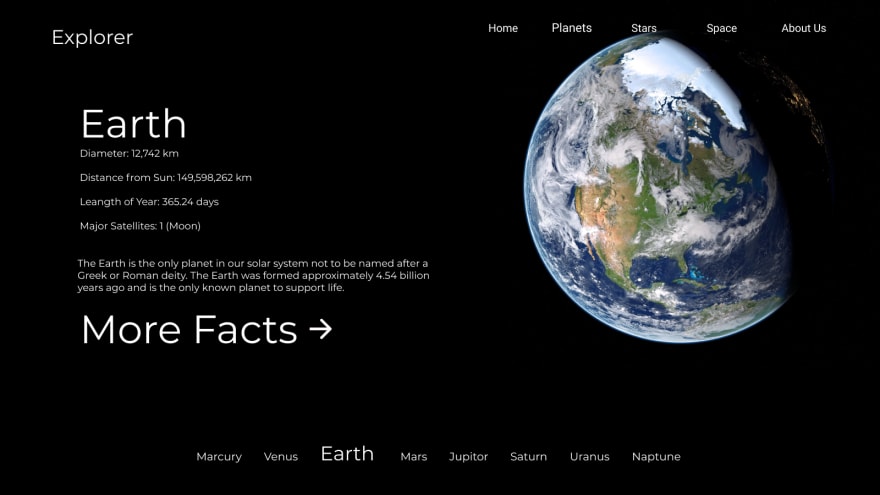Select Jupitor in the planet selector
The image size is (880, 495).
(468, 457)
